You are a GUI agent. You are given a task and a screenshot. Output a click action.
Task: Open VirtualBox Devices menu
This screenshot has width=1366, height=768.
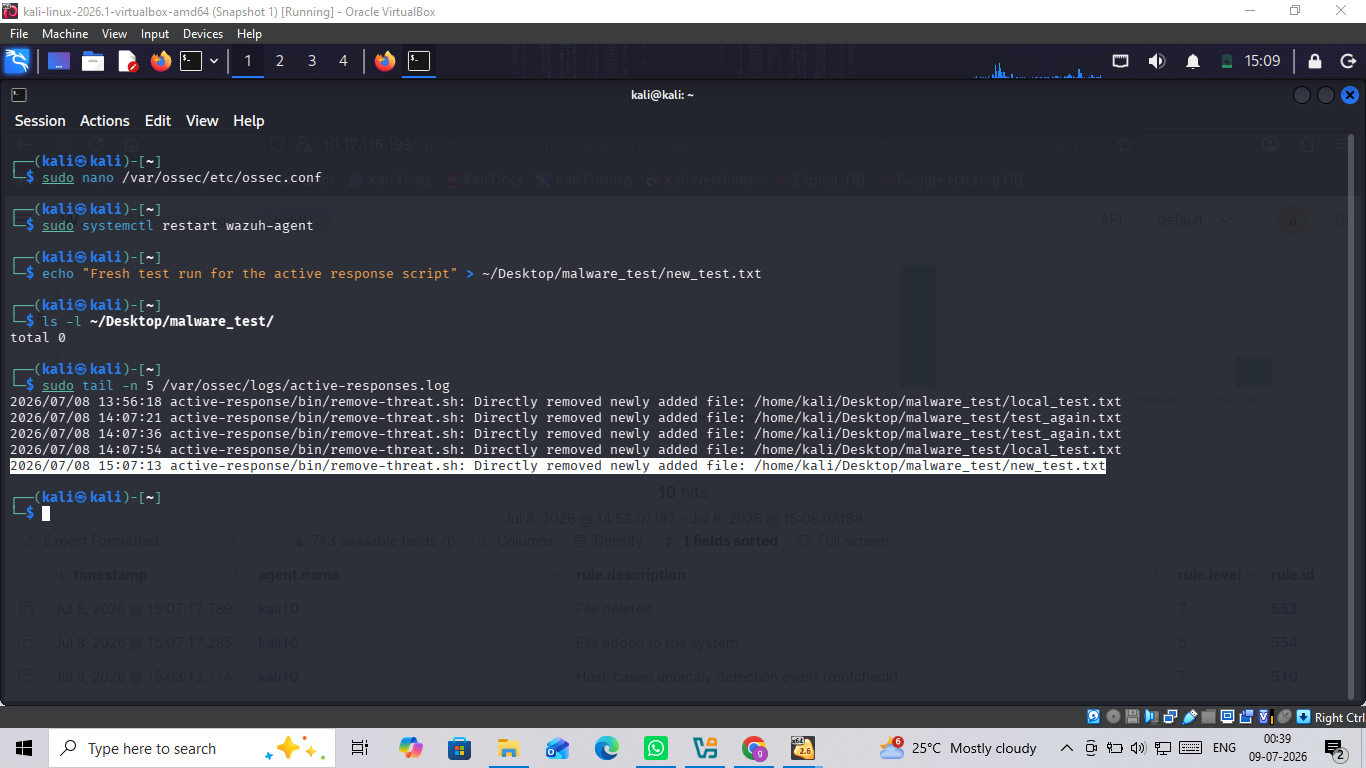203,34
